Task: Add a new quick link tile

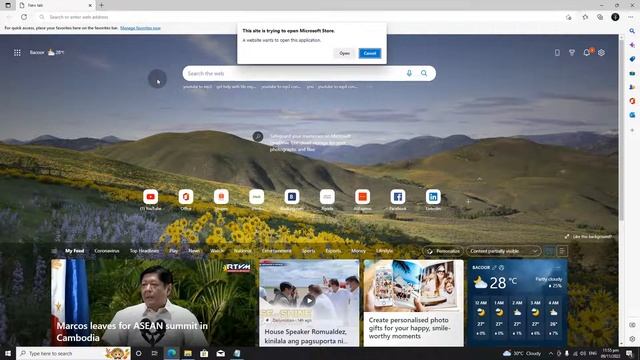Action: [x=468, y=201]
